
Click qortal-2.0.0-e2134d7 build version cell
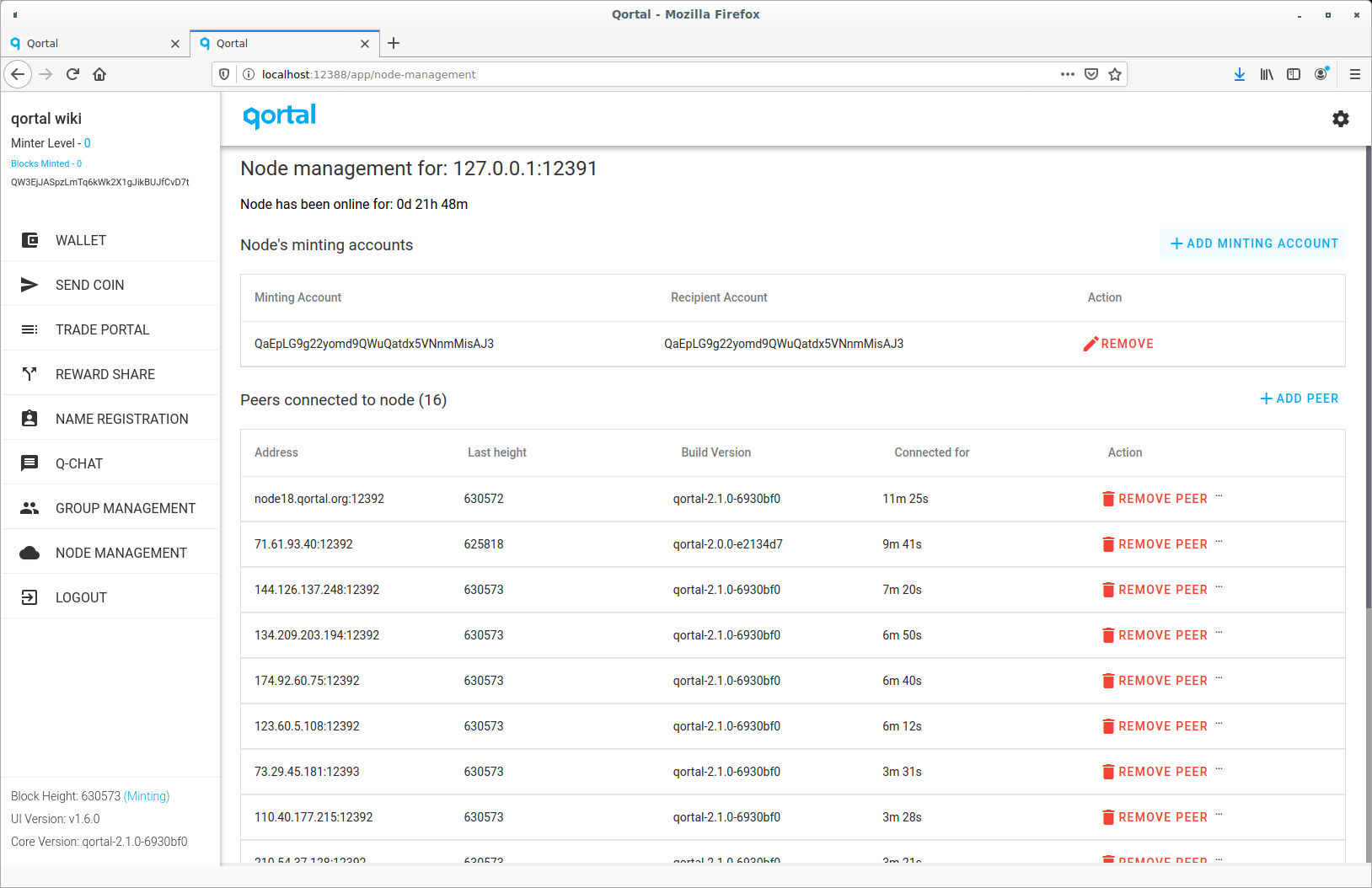point(728,544)
